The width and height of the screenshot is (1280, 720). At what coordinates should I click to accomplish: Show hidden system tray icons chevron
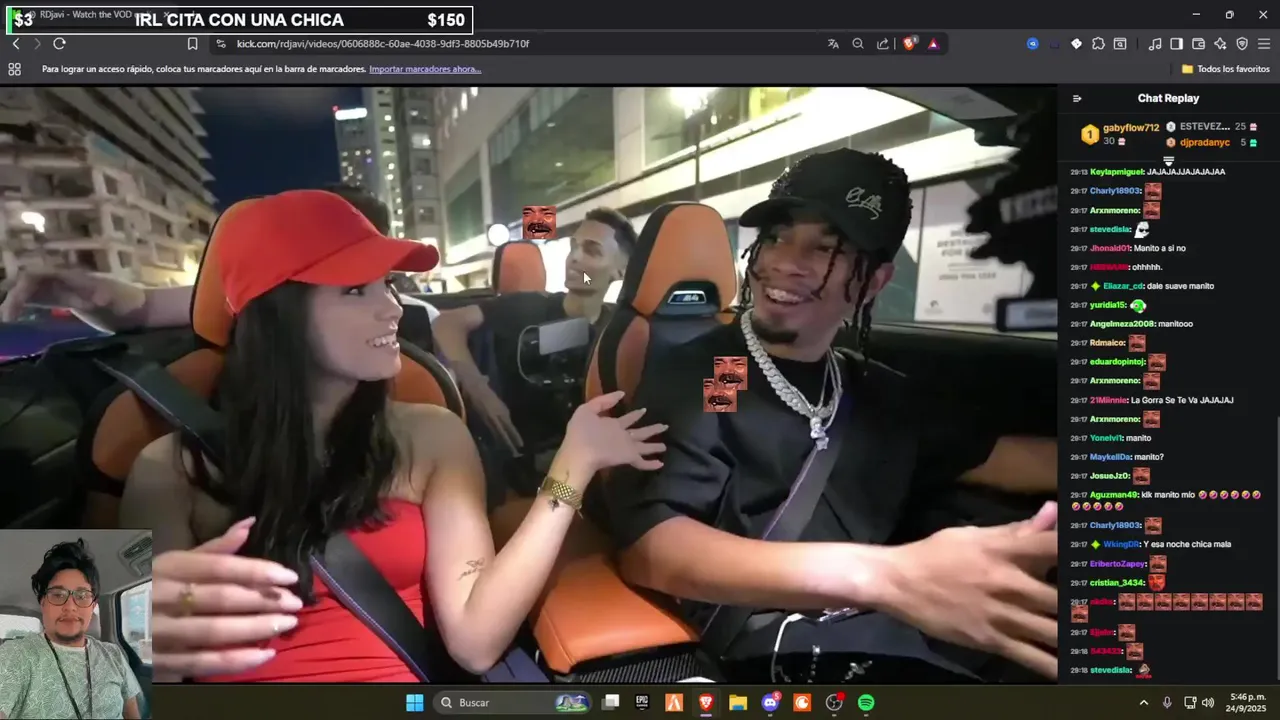coord(1144,703)
